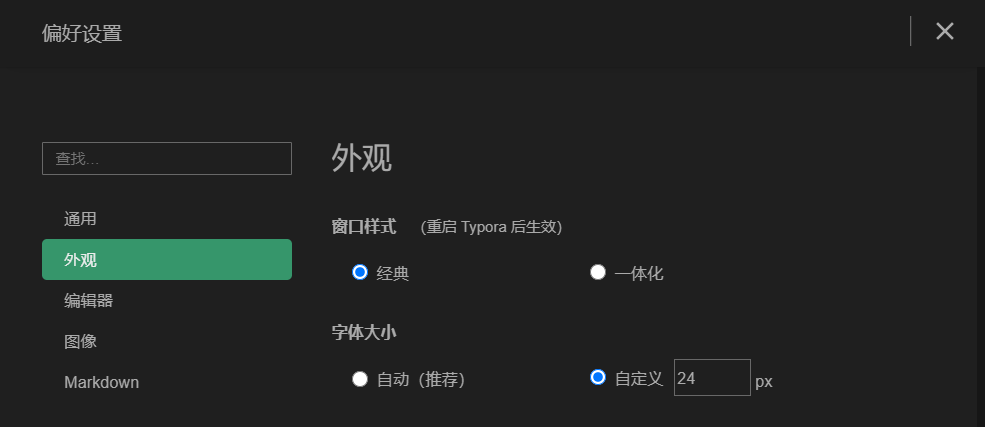
Task: Click the 外观 page heading
Action: [x=362, y=158]
